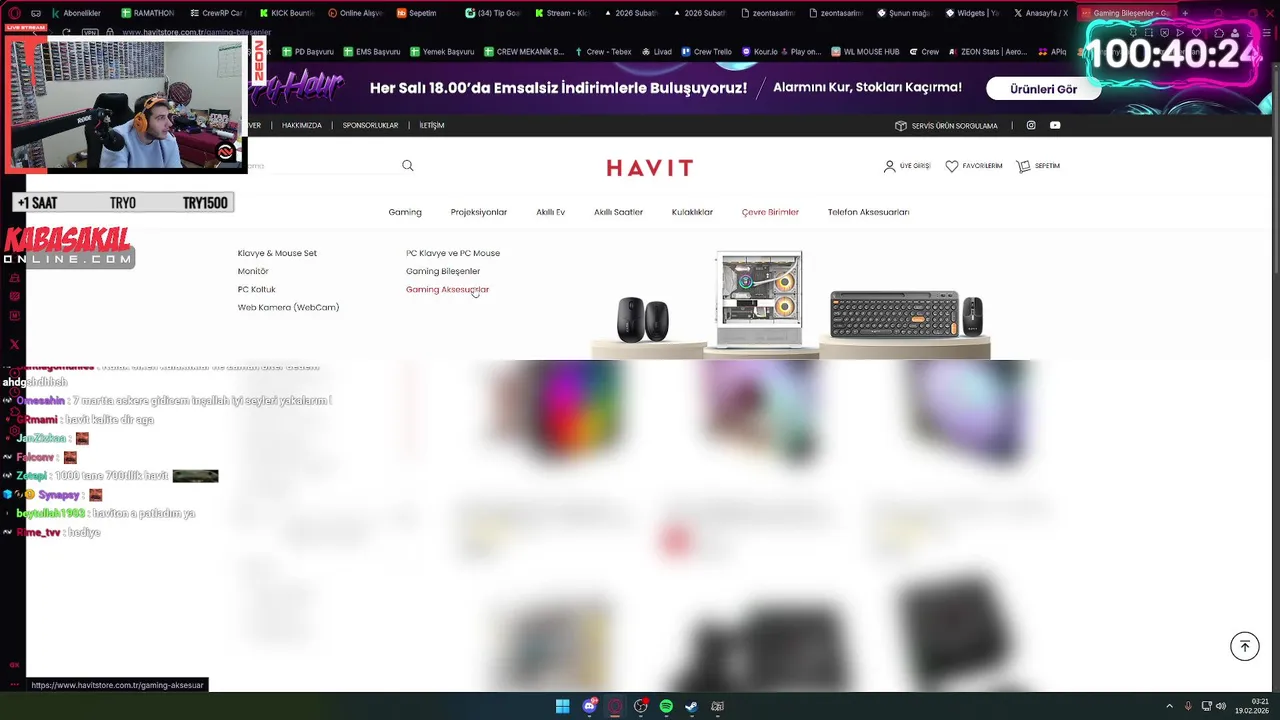This screenshot has height=720, width=1280.
Task: Open Steam from the taskbar
Action: click(x=691, y=706)
